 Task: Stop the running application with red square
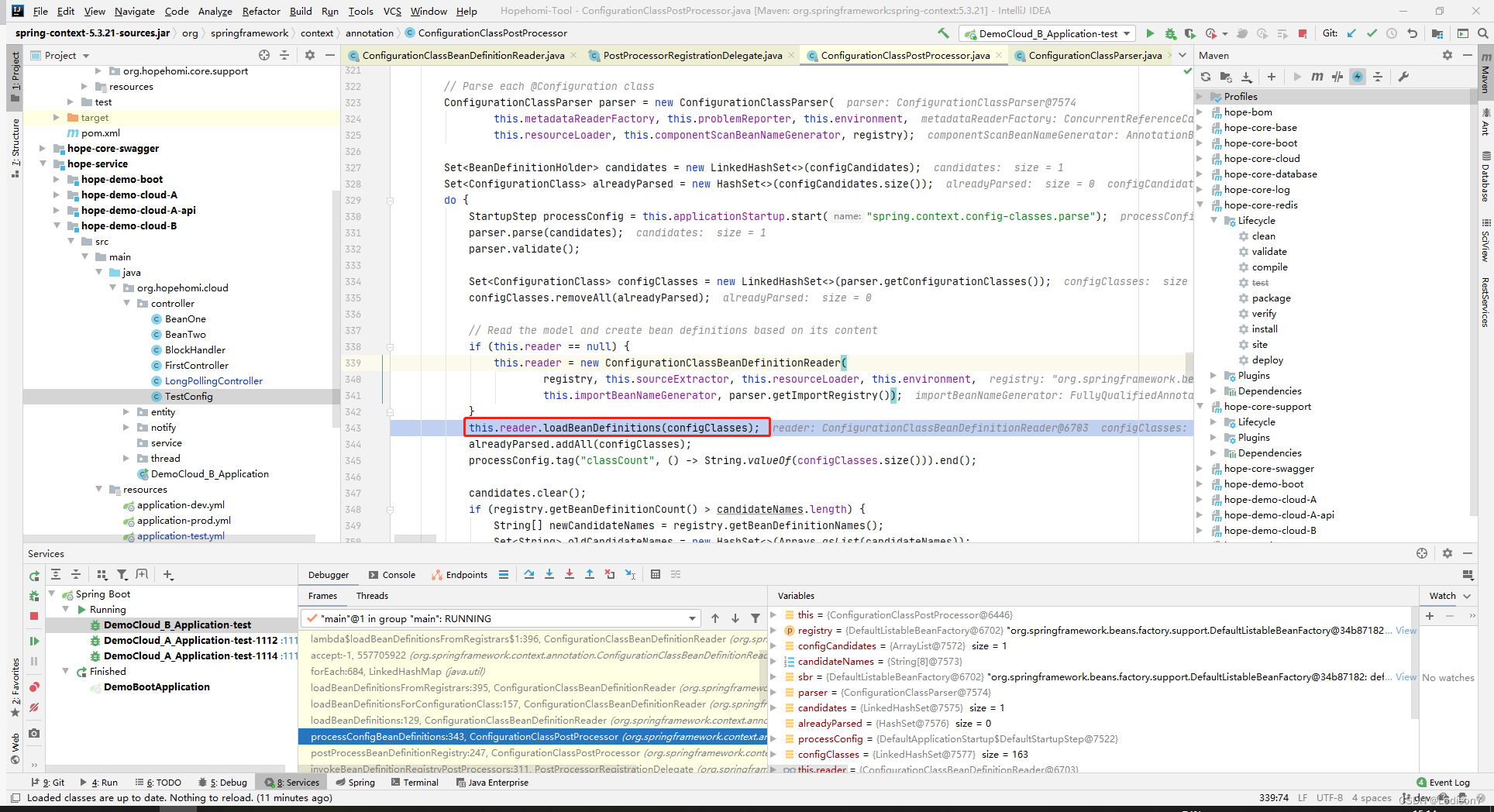pyautogui.click(x=1303, y=33)
